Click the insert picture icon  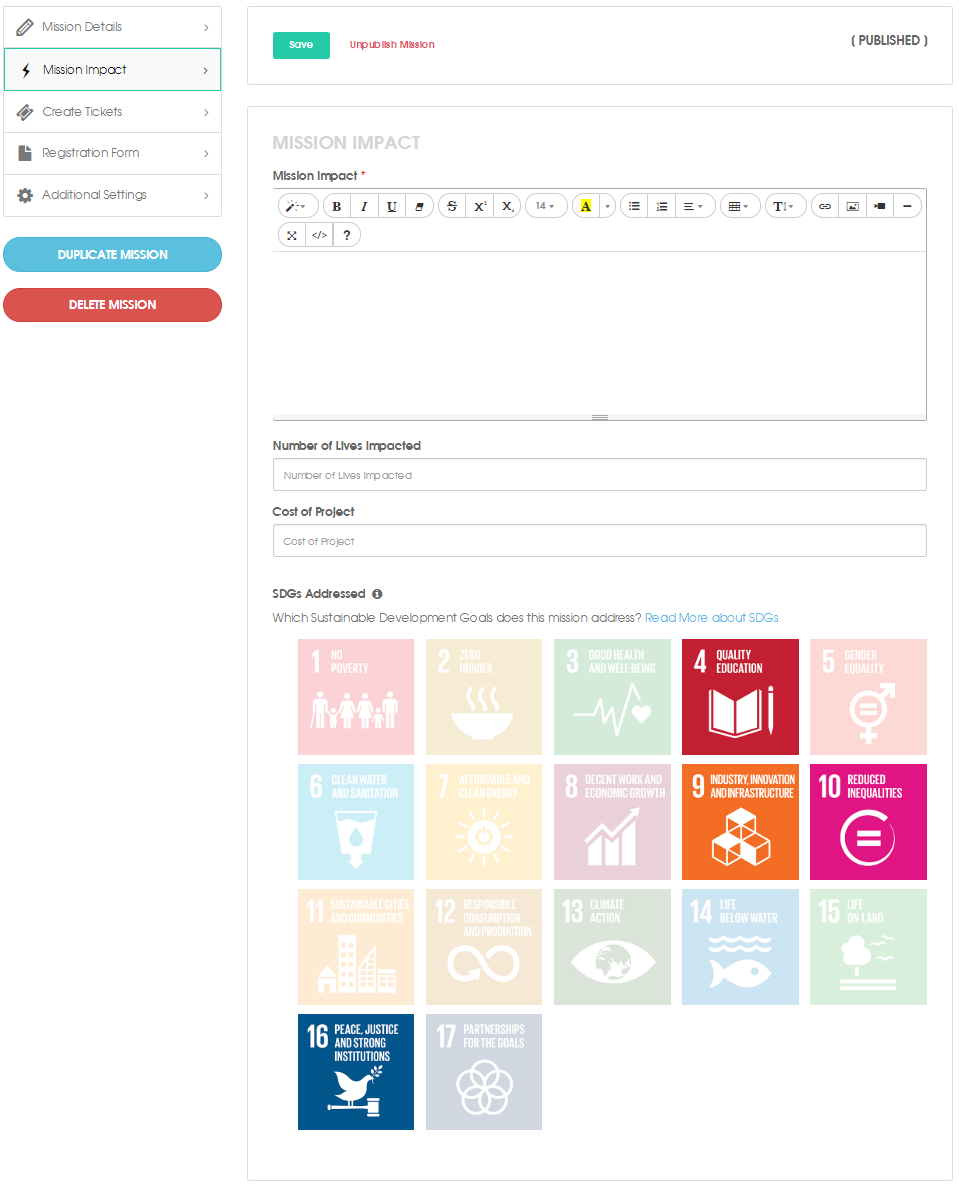click(x=852, y=206)
